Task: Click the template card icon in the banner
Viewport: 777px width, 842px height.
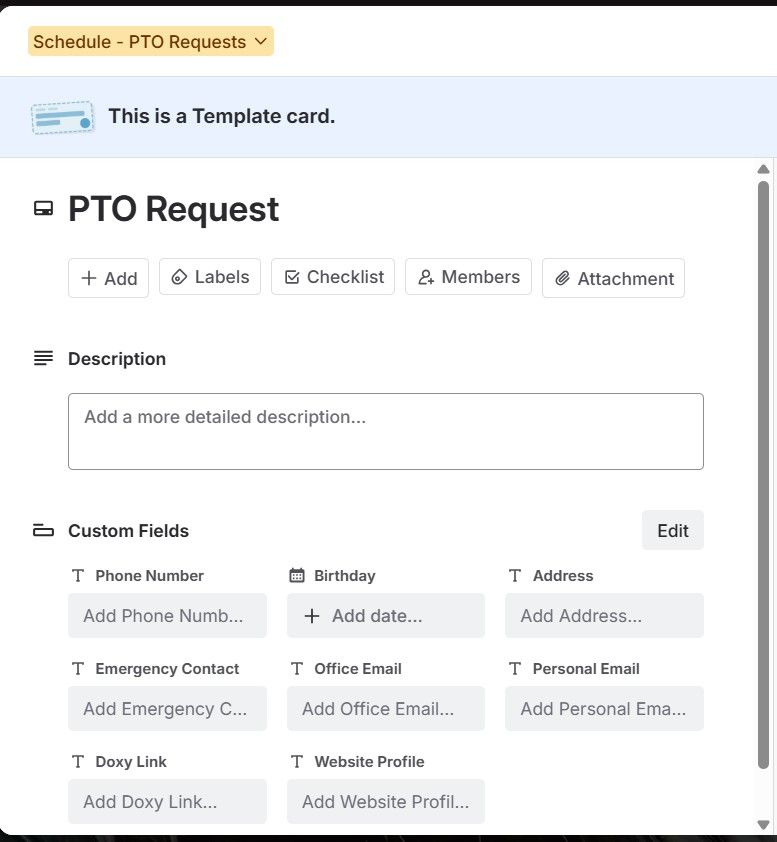Action: (x=62, y=116)
